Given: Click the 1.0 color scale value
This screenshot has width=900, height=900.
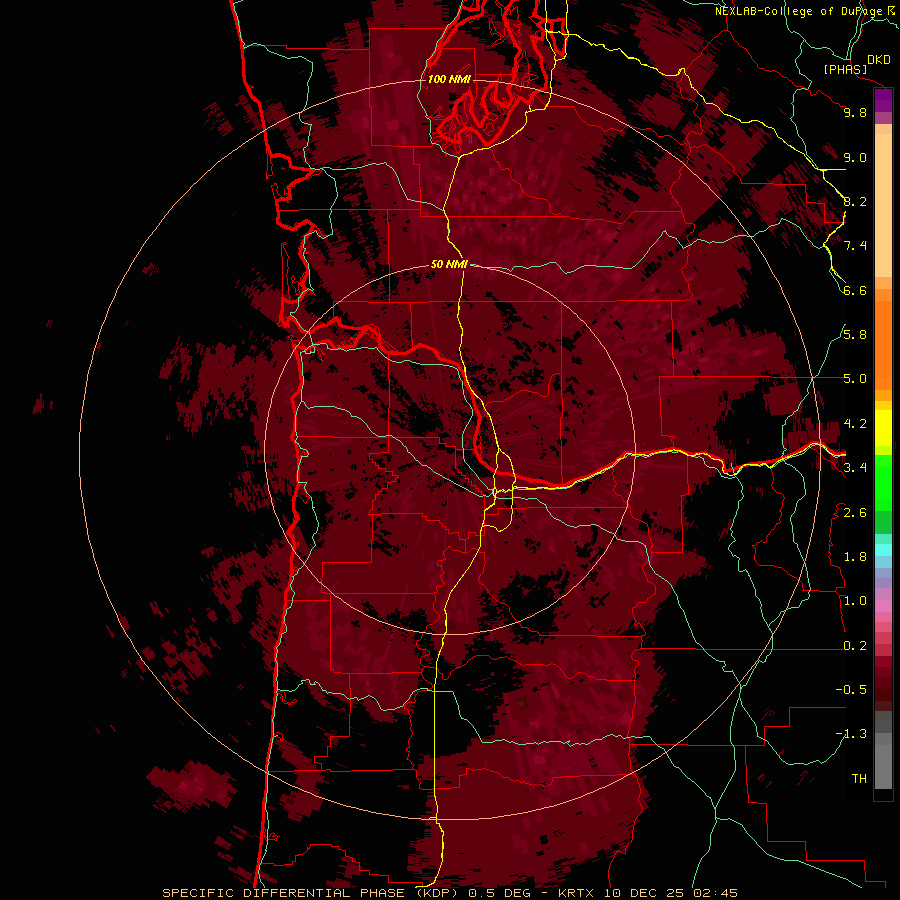Looking at the screenshot, I should pyautogui.click(x=855, y=601).
